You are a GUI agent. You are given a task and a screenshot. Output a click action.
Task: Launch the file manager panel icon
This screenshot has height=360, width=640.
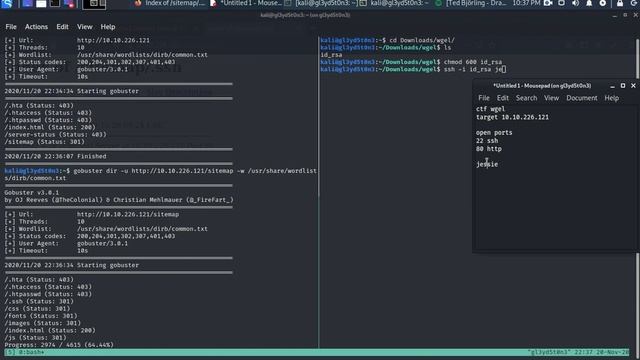[x=41, y=3]
